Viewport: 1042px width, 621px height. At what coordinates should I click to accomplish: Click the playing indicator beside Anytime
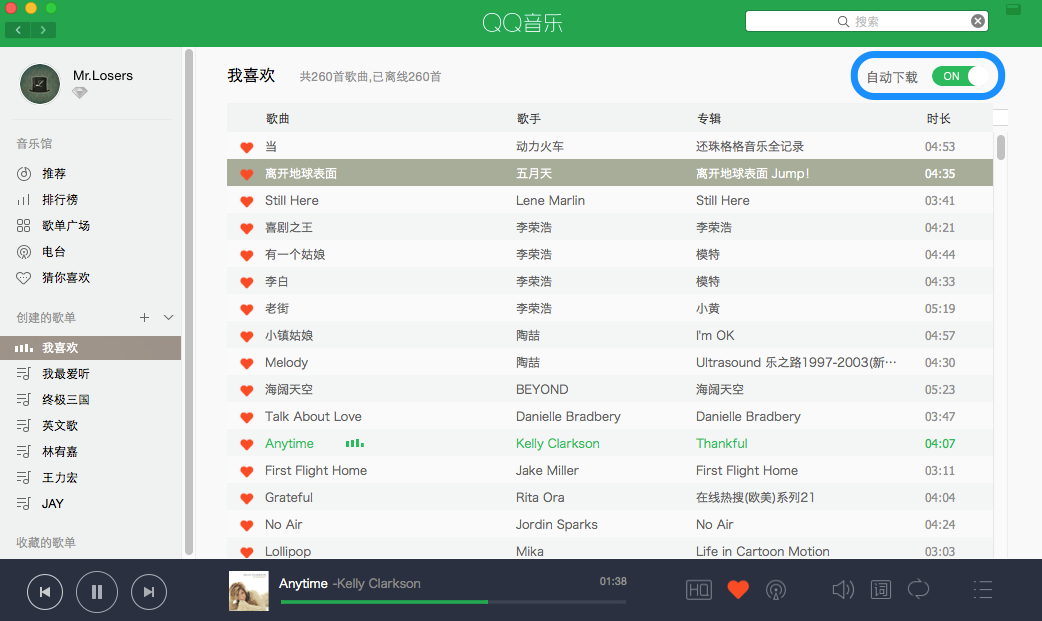point(355,443)
